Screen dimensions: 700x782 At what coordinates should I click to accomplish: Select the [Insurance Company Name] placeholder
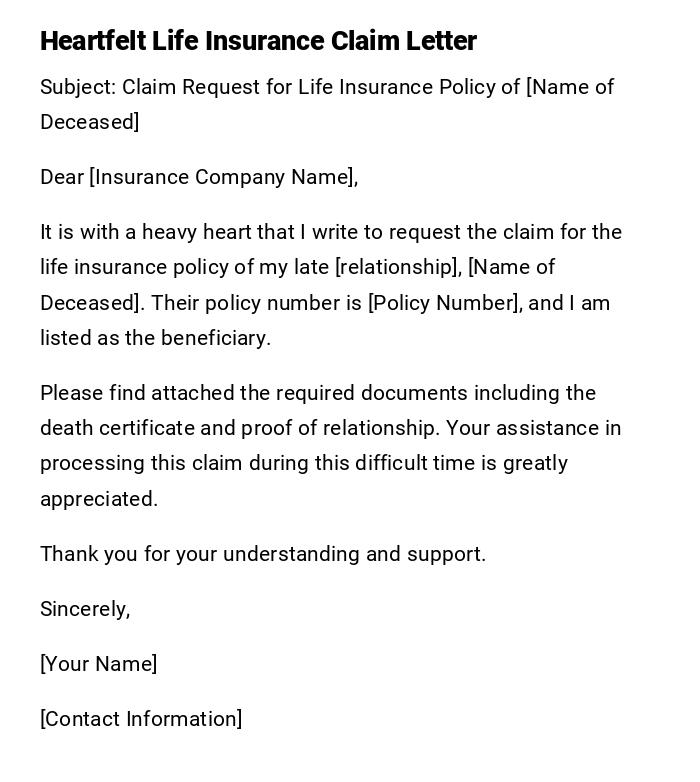point(223,177)
